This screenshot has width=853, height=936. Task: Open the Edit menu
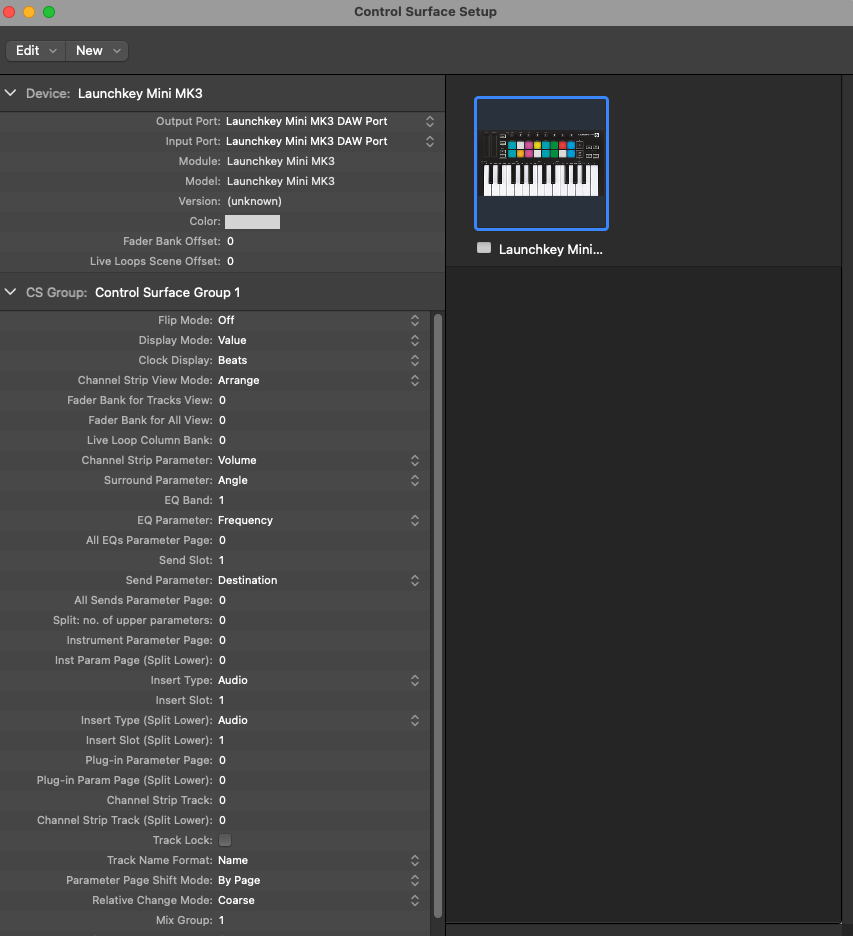pyautogui.click(x=36, y=51)
